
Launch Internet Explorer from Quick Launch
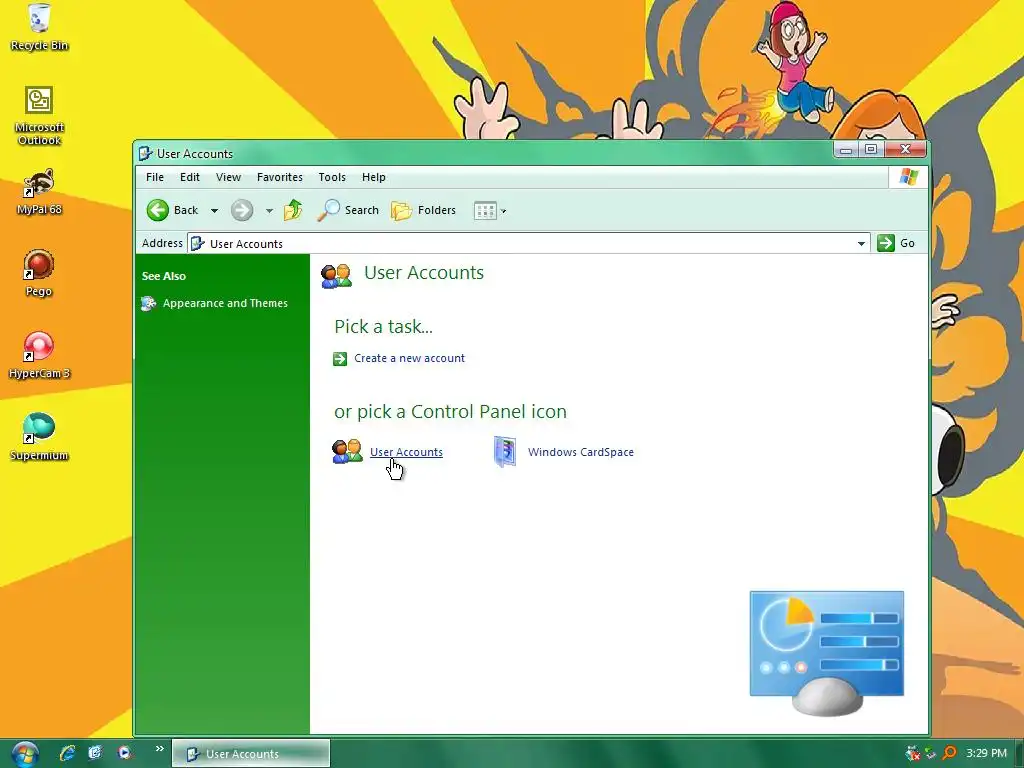67,753
